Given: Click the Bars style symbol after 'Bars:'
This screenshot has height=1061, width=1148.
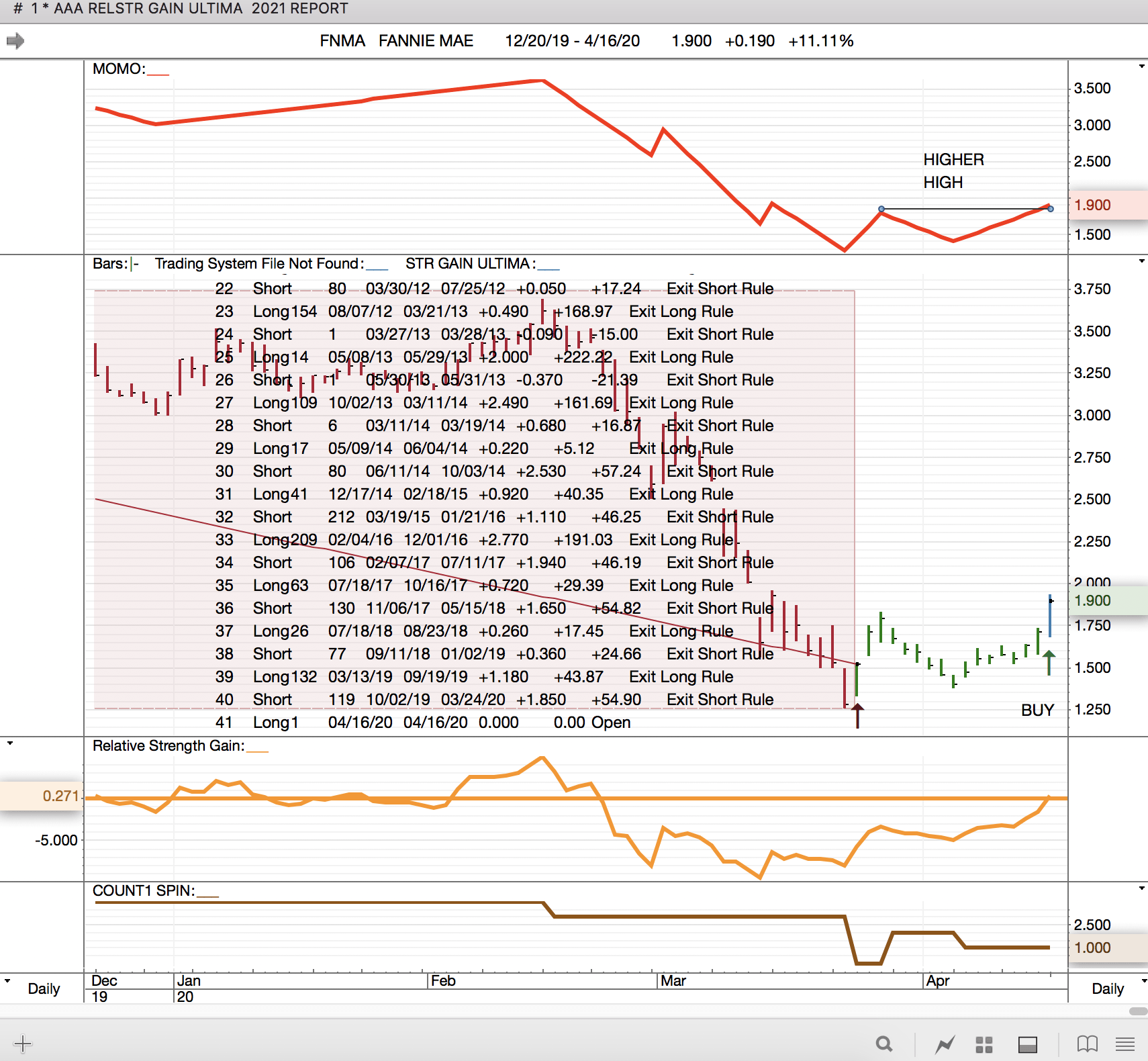Looking at the screenshot, I should [x=135, y=264].
